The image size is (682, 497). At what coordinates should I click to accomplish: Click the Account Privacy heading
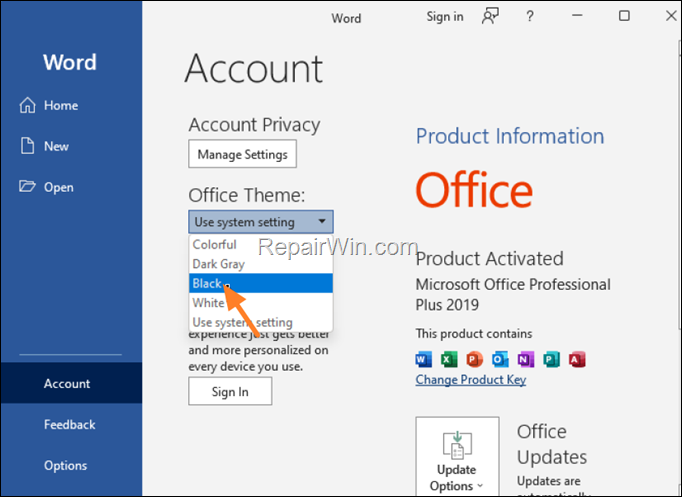click(x=254, y=125)
